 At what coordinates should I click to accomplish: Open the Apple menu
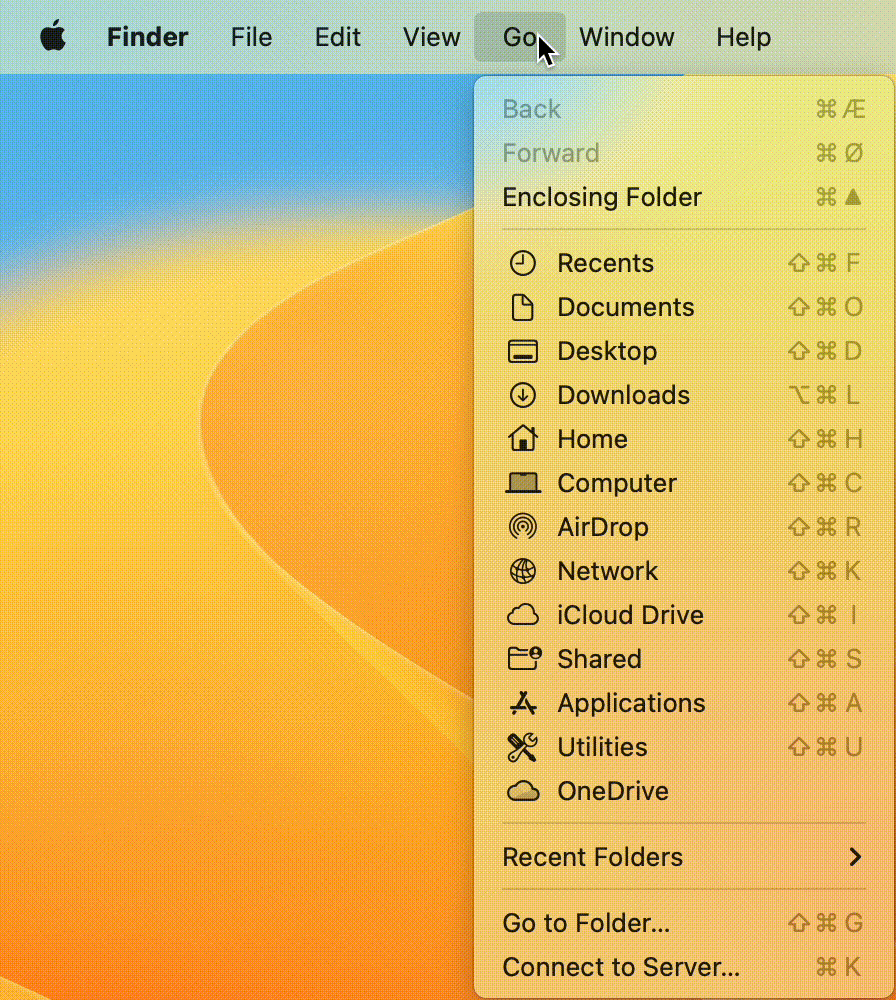(x=53, y=38)
